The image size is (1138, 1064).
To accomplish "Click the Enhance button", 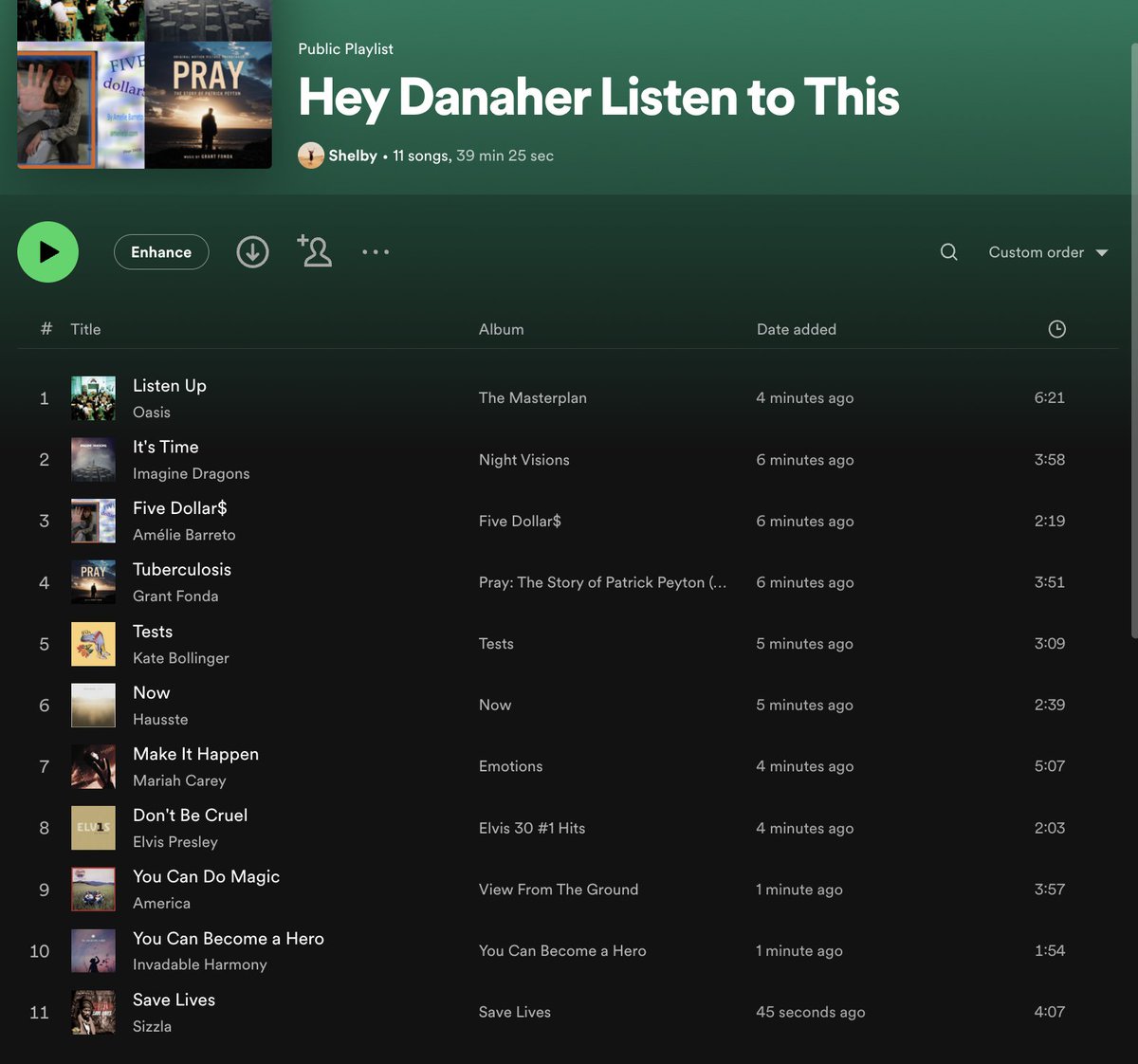I will pos(161,252).
